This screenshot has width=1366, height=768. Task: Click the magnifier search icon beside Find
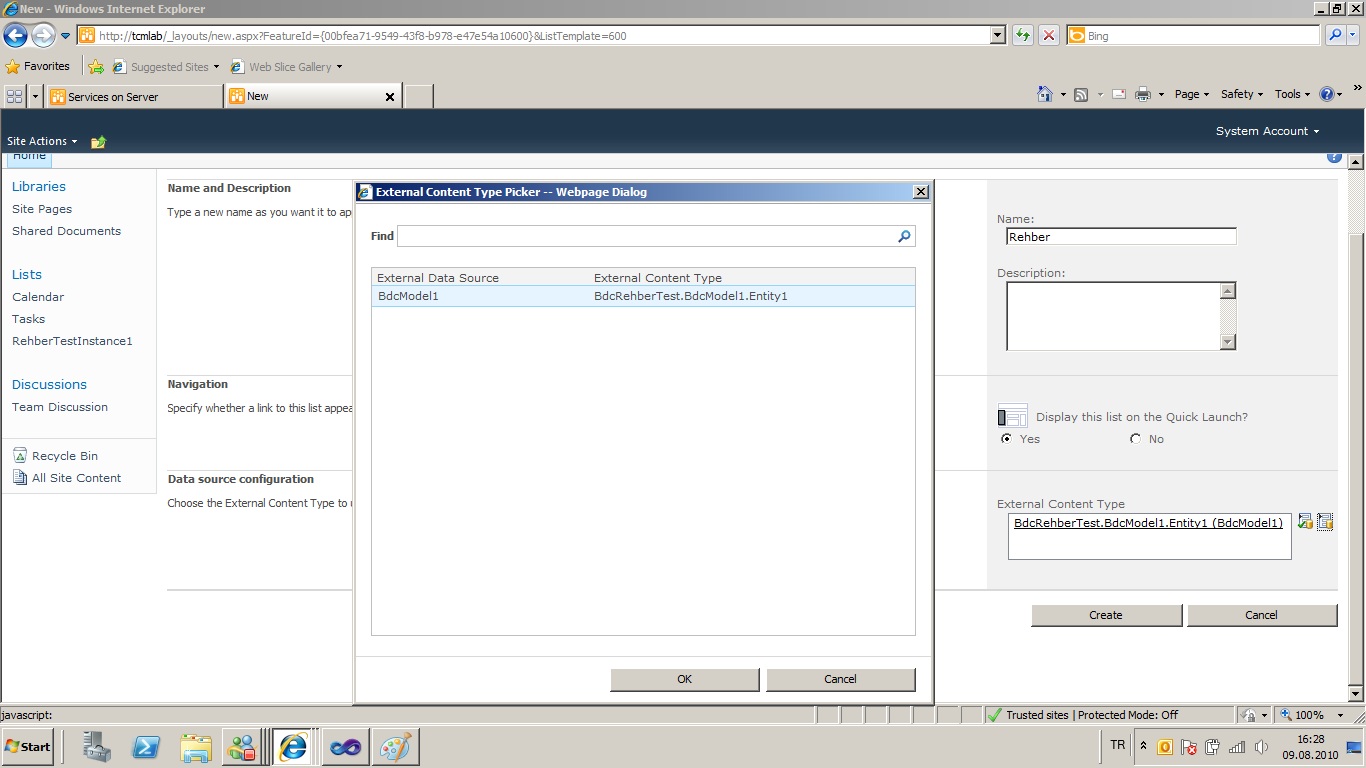903,236
